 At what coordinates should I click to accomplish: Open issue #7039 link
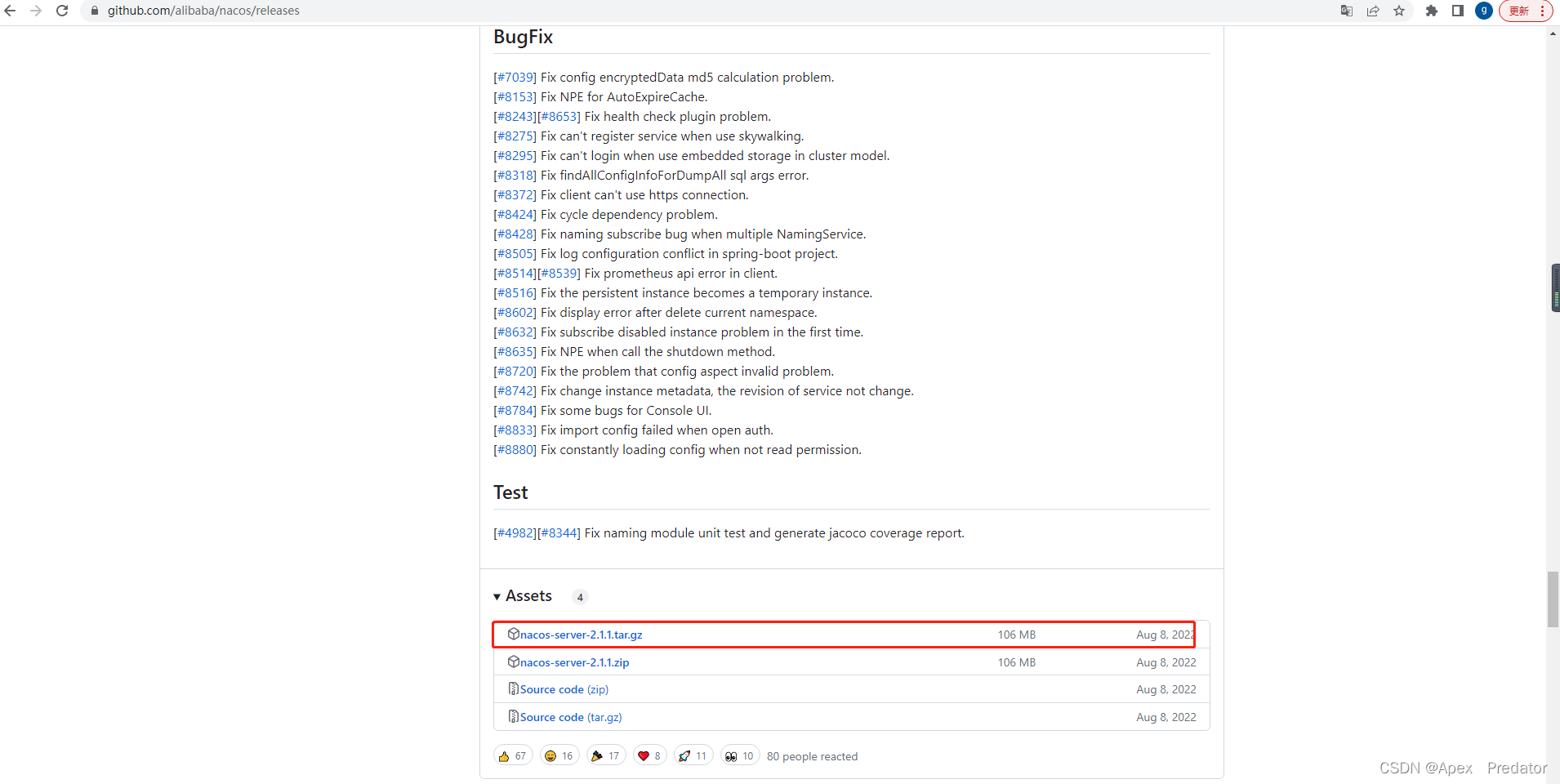[515, 78]
